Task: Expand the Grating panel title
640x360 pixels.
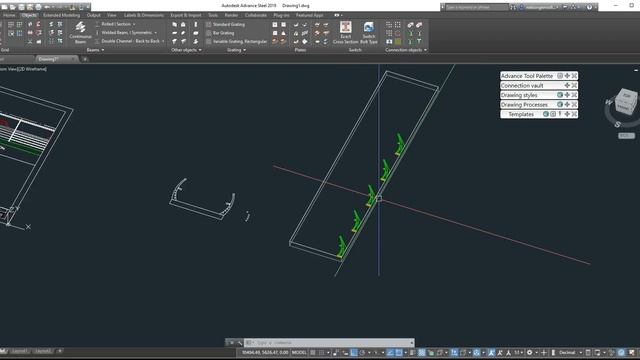Action: (236, 50)
